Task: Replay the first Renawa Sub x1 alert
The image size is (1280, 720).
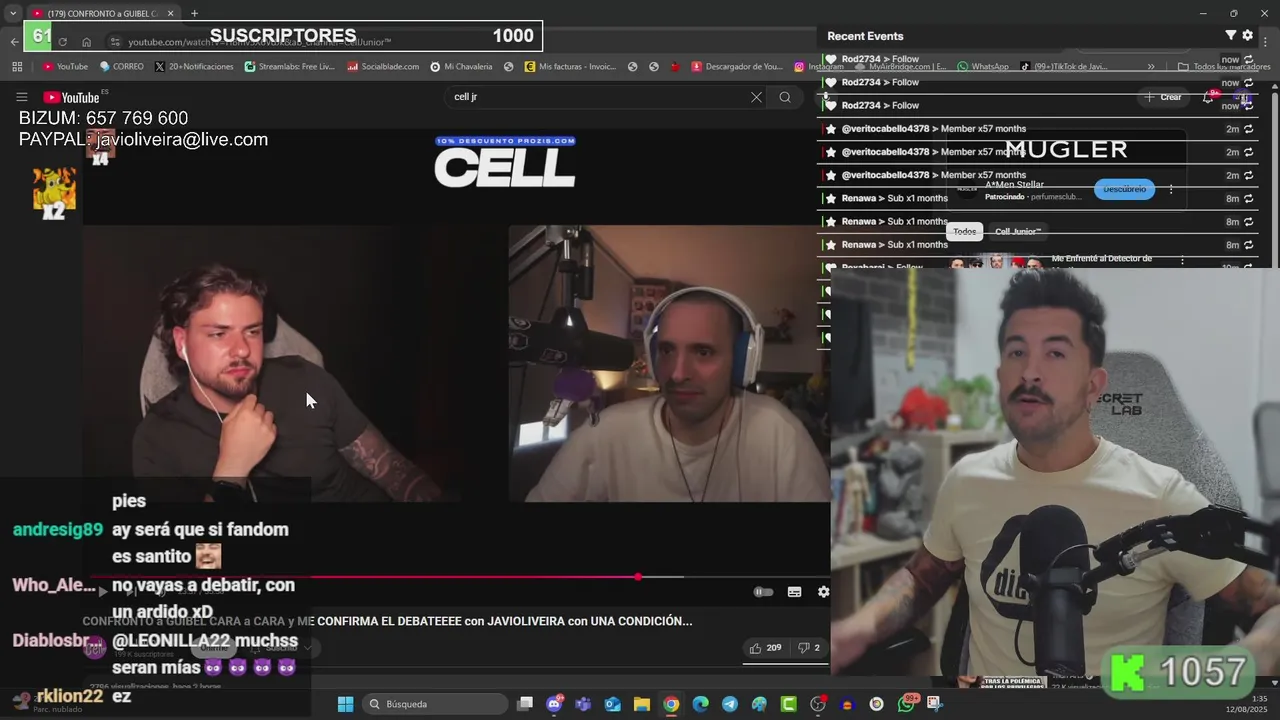Action: coord(1248,199)
